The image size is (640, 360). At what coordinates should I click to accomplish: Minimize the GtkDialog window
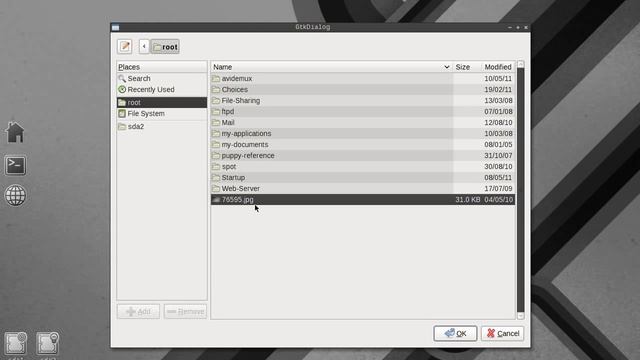(x=510, y=27)
